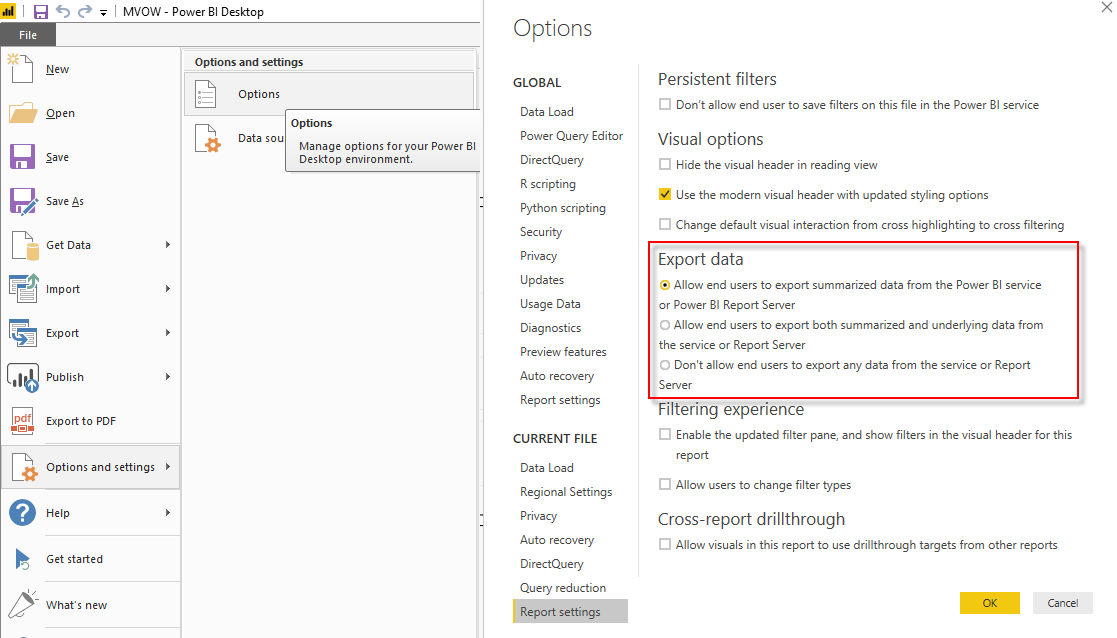
Task: Close the Options dialog with X
Action: coord(1106,7)
